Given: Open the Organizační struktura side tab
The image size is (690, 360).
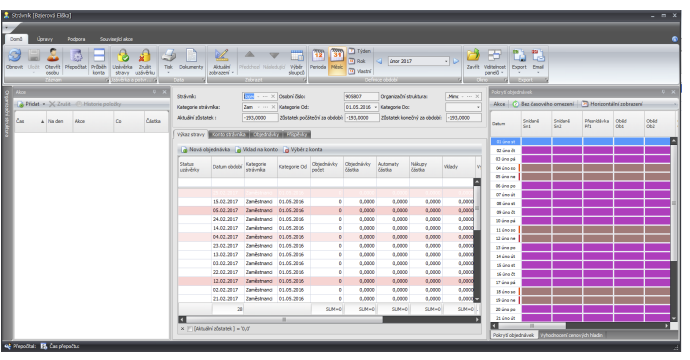Looking at the screenshot, I should click(7, 113).
